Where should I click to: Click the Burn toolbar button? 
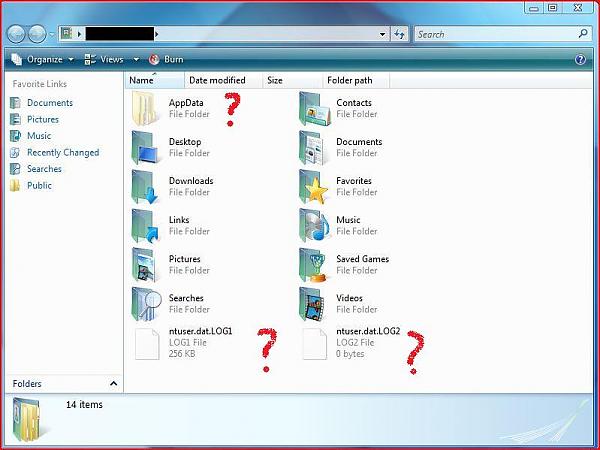[x=166, y=59]
